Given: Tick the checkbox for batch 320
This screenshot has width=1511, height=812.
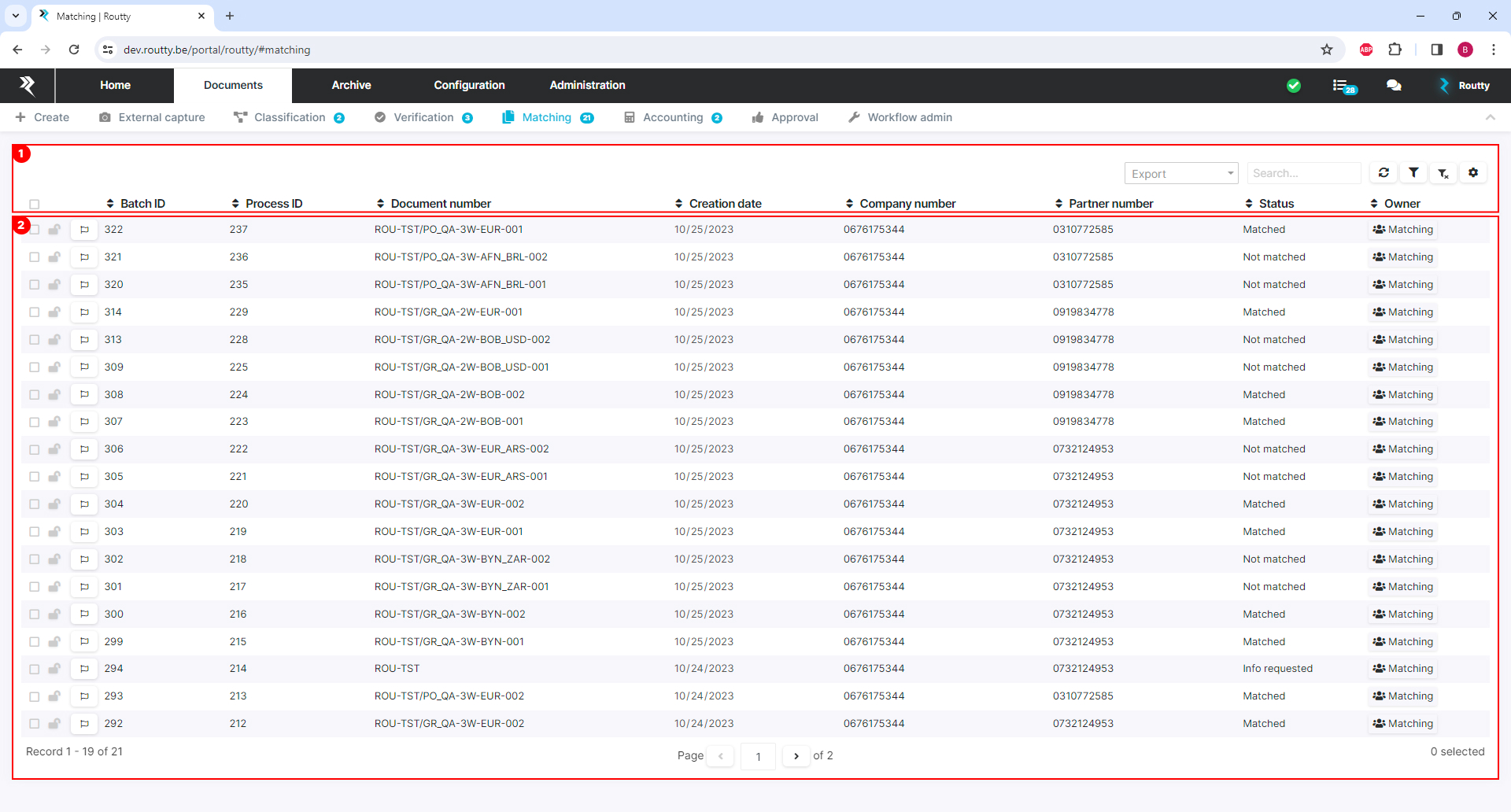Looking at the screenshot, I should [x=34, y=285].
